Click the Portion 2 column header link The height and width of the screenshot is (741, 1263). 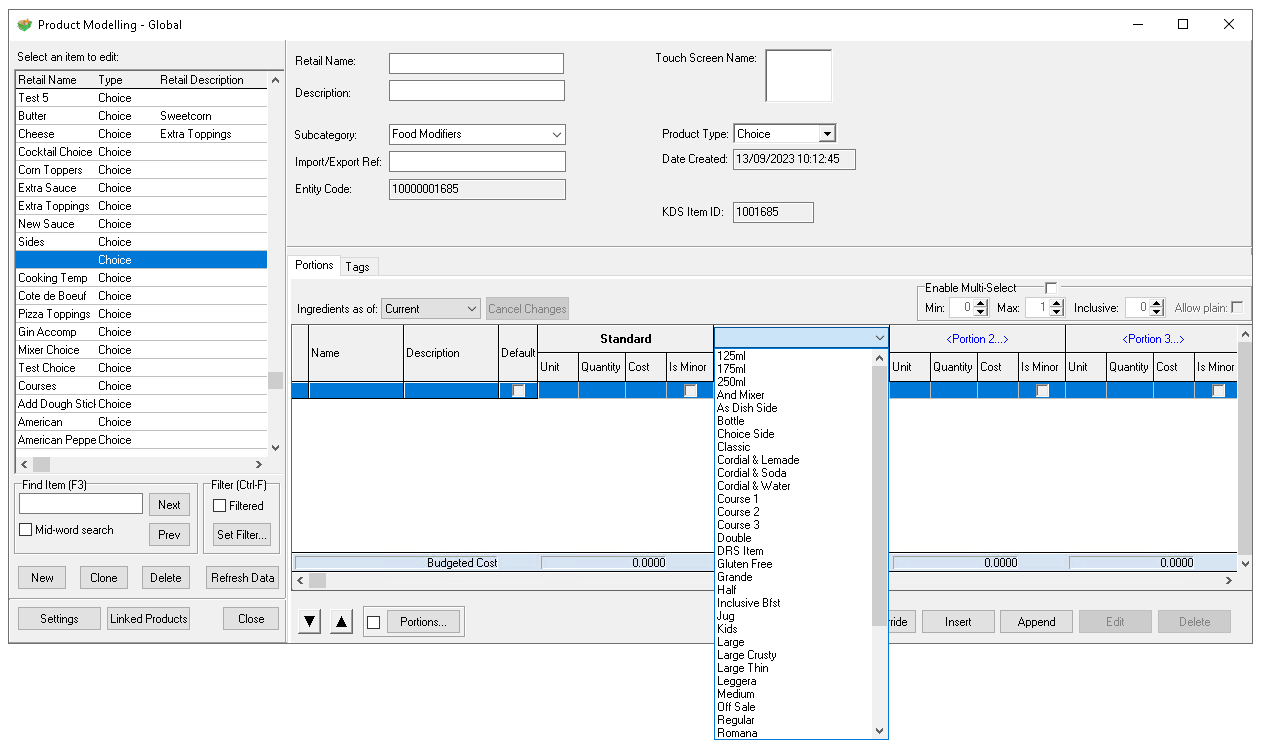[976, 339]
